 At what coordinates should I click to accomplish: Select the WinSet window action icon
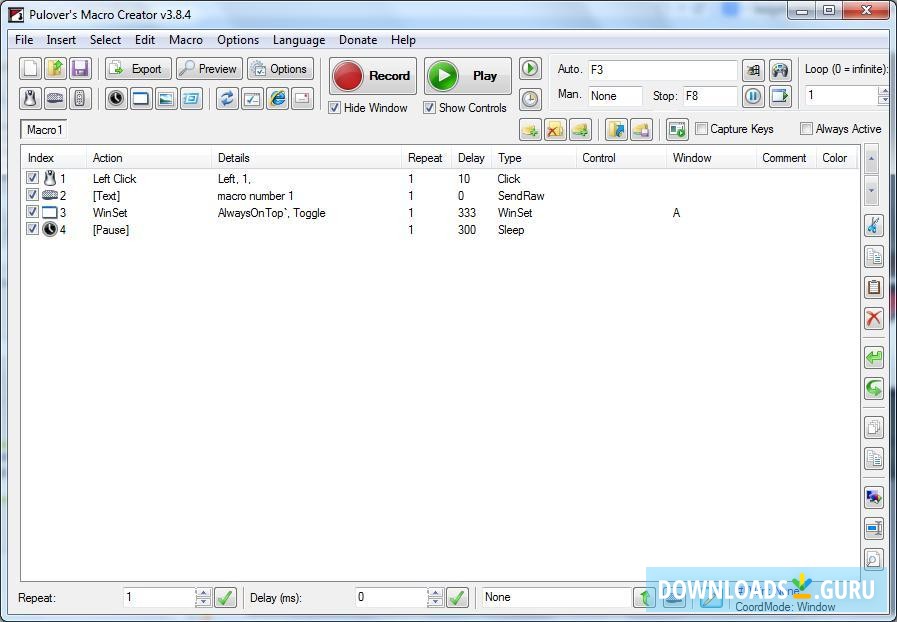pyautogui.click(x=140, y=98)
